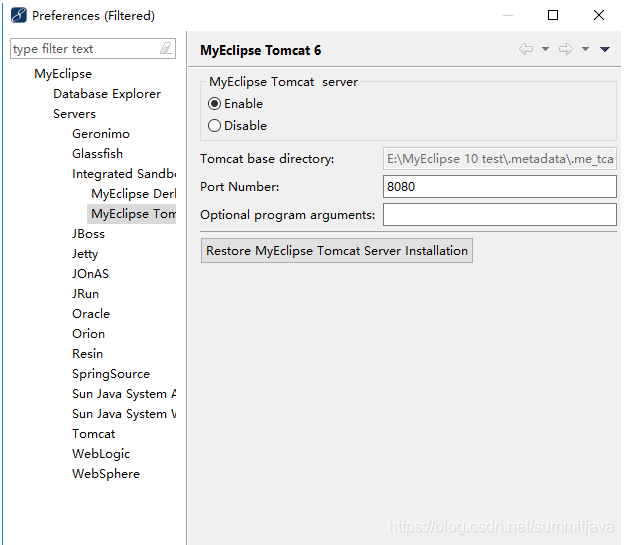Maximize the Preferences window
The height and width of the screenshot is (545, 624).
(x=553, y=15)
